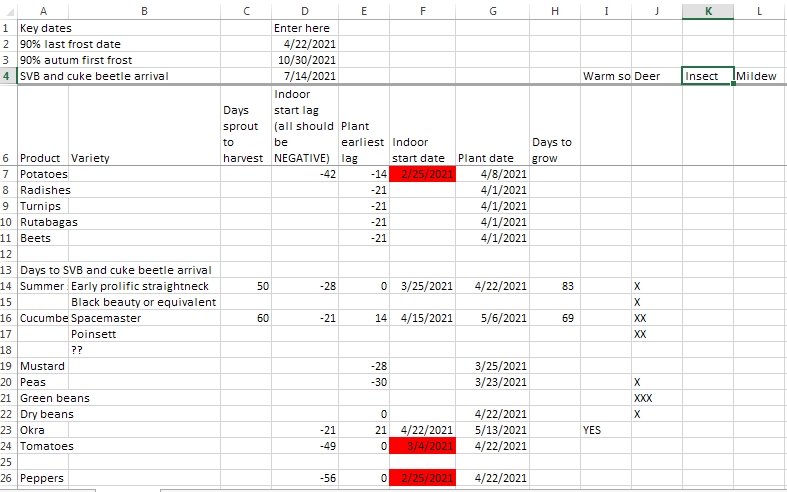This screenshot has width=787, height=492.
Task: Click the 'Plant date' heading cell
Action: pos(492,126)
